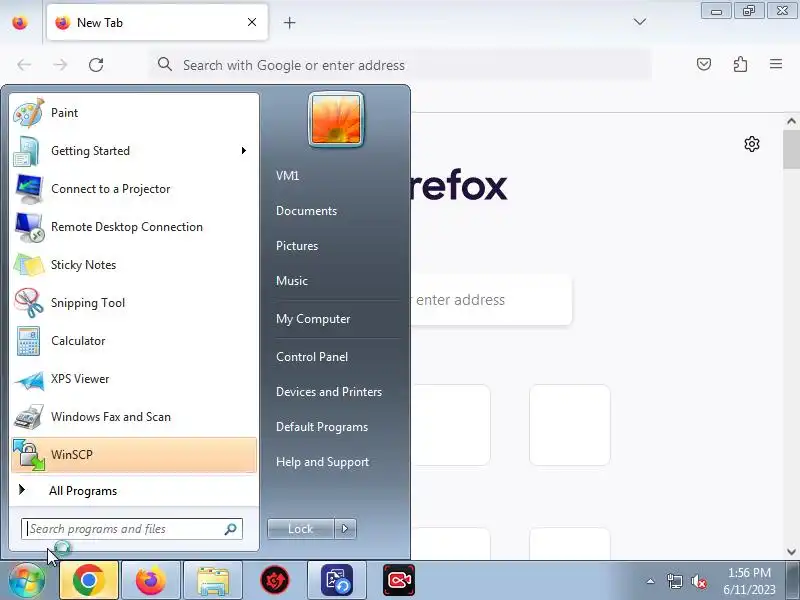The image size is (800, 600).
Task: Open the Firefox hamburger menu
Action: [x=776, y=64]
